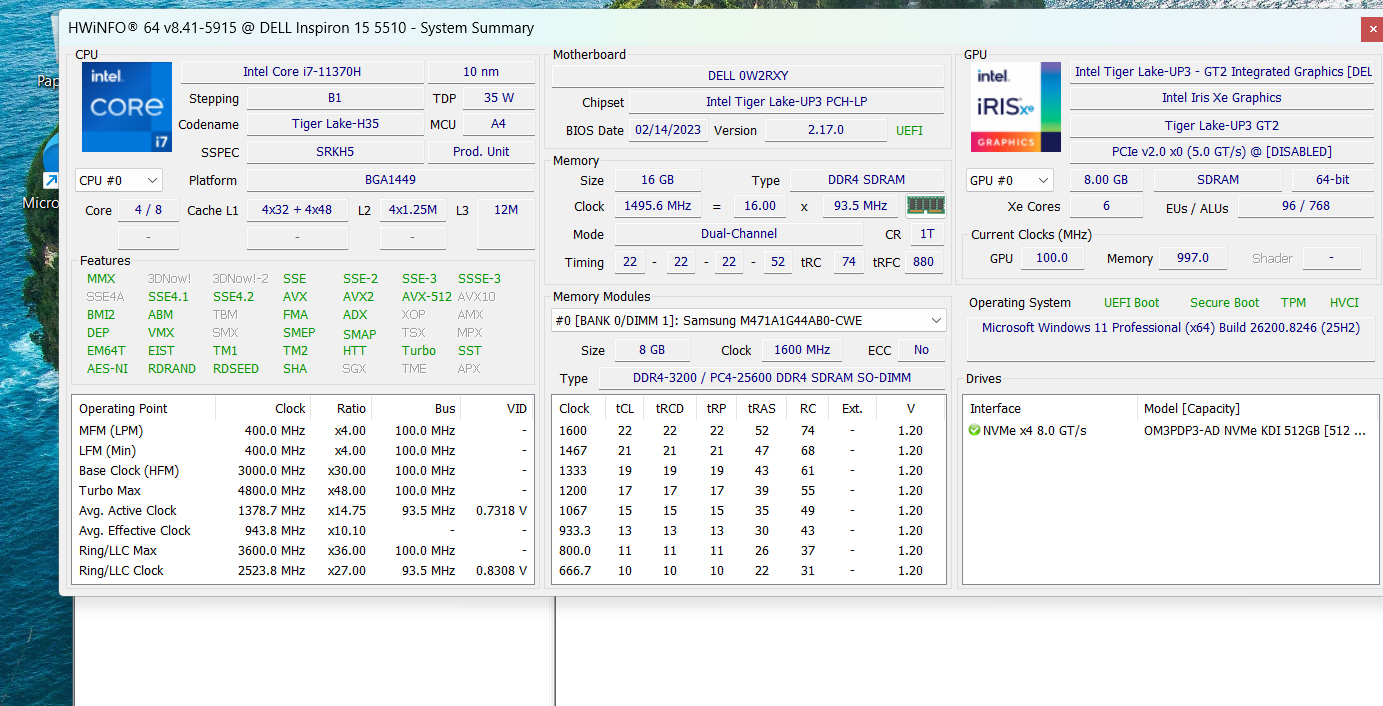Click the BIOS Version 2.17.0 value
Screen dimensions: 1383x706
point(825,130)
